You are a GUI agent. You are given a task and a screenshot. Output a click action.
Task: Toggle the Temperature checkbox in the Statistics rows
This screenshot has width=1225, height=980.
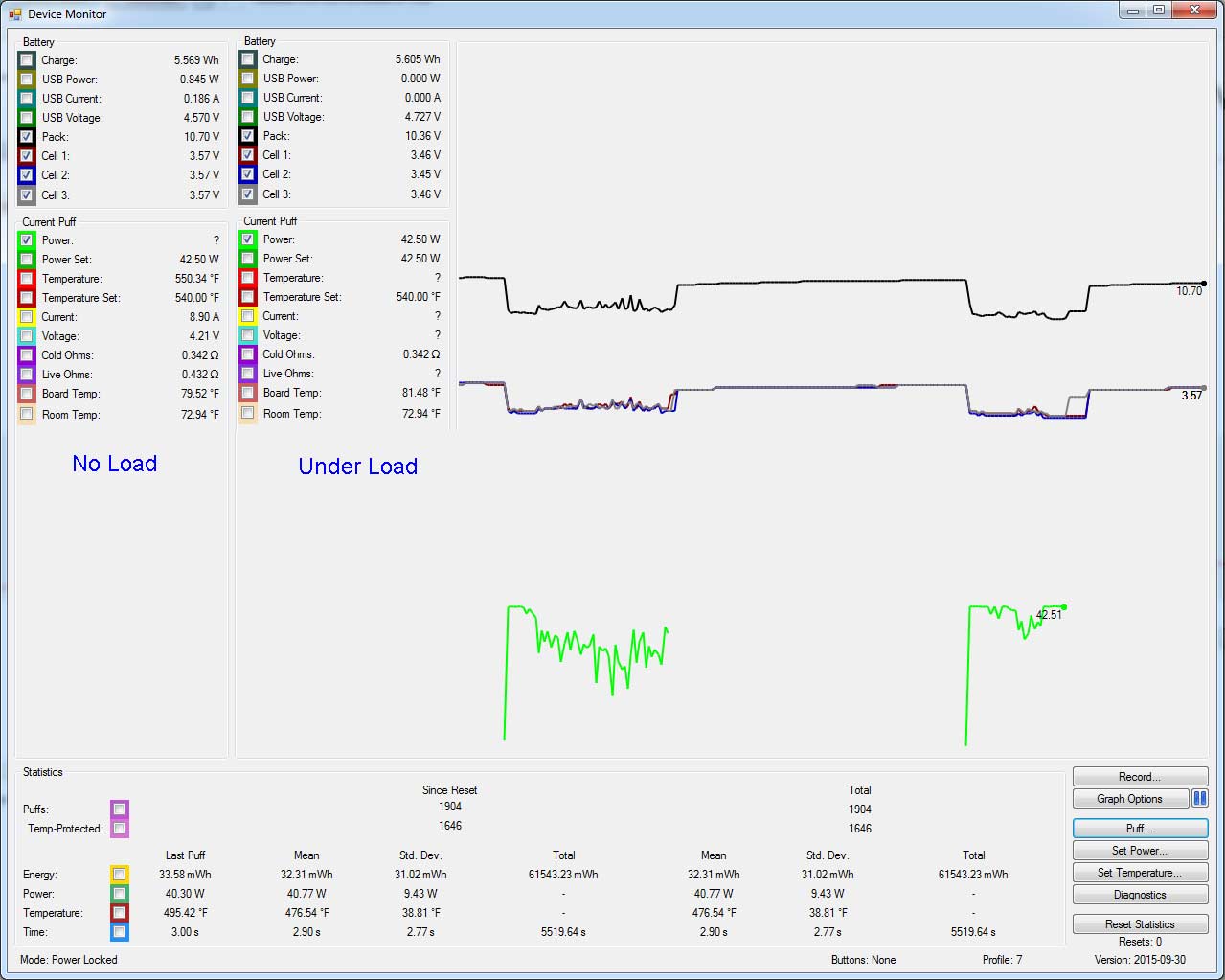pos(119,913)
